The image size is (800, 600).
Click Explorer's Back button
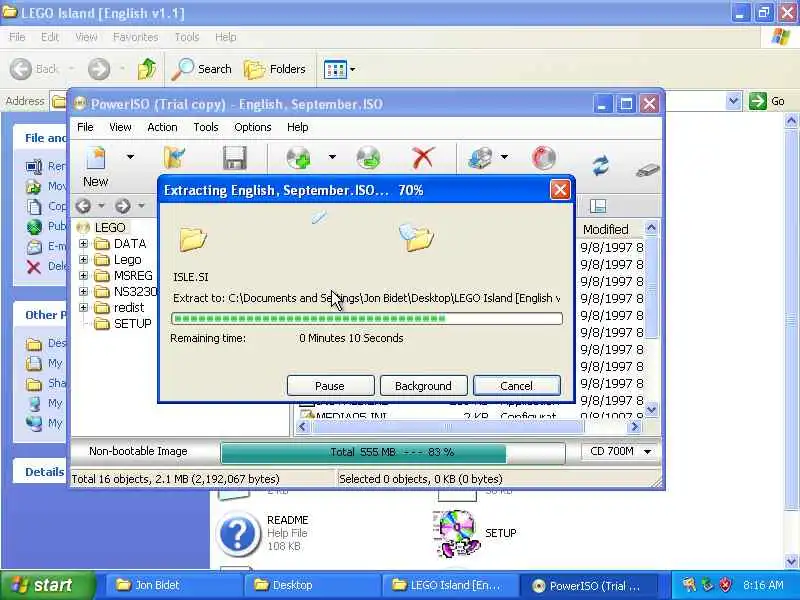(35, 69)
